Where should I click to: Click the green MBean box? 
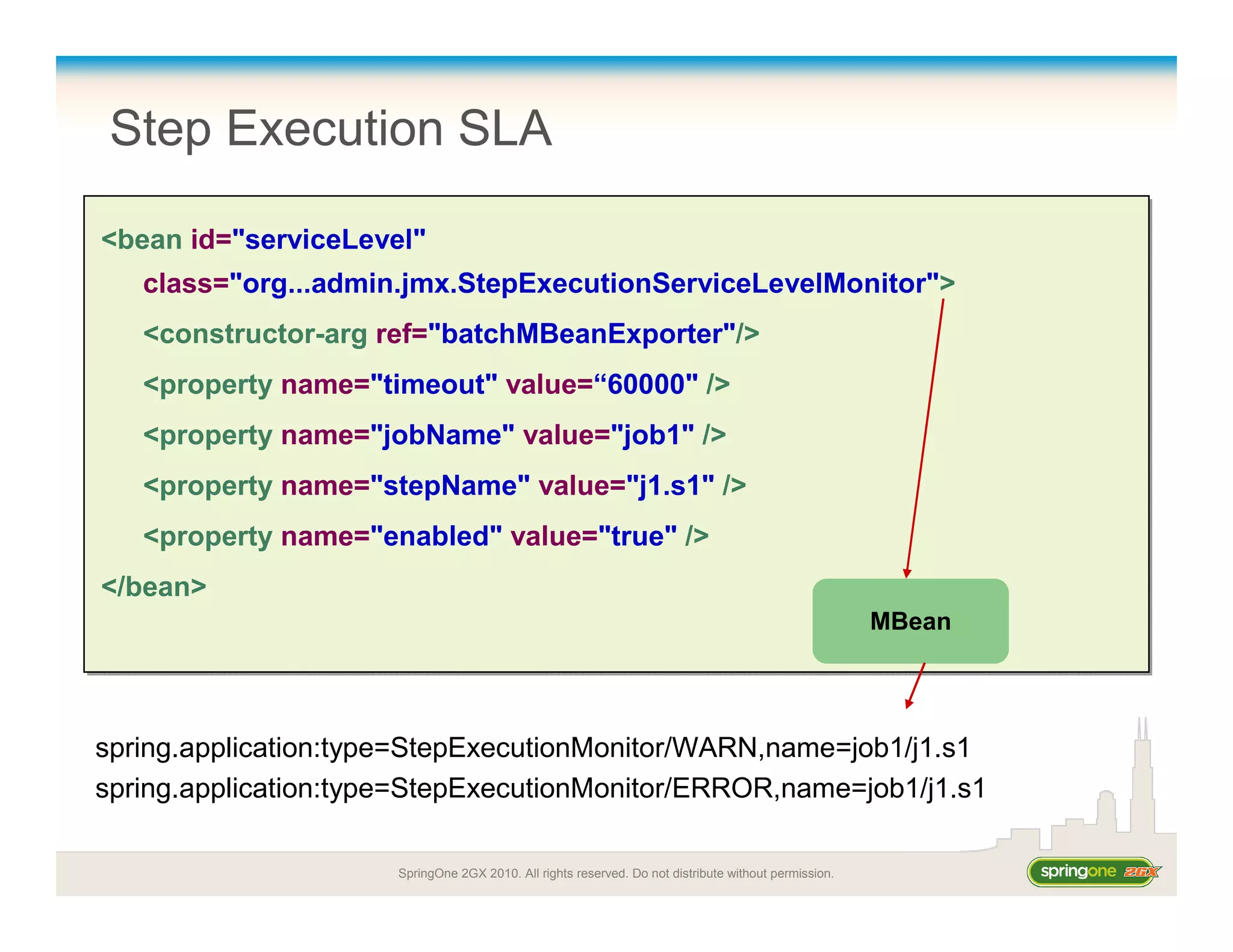coord(910,621)
